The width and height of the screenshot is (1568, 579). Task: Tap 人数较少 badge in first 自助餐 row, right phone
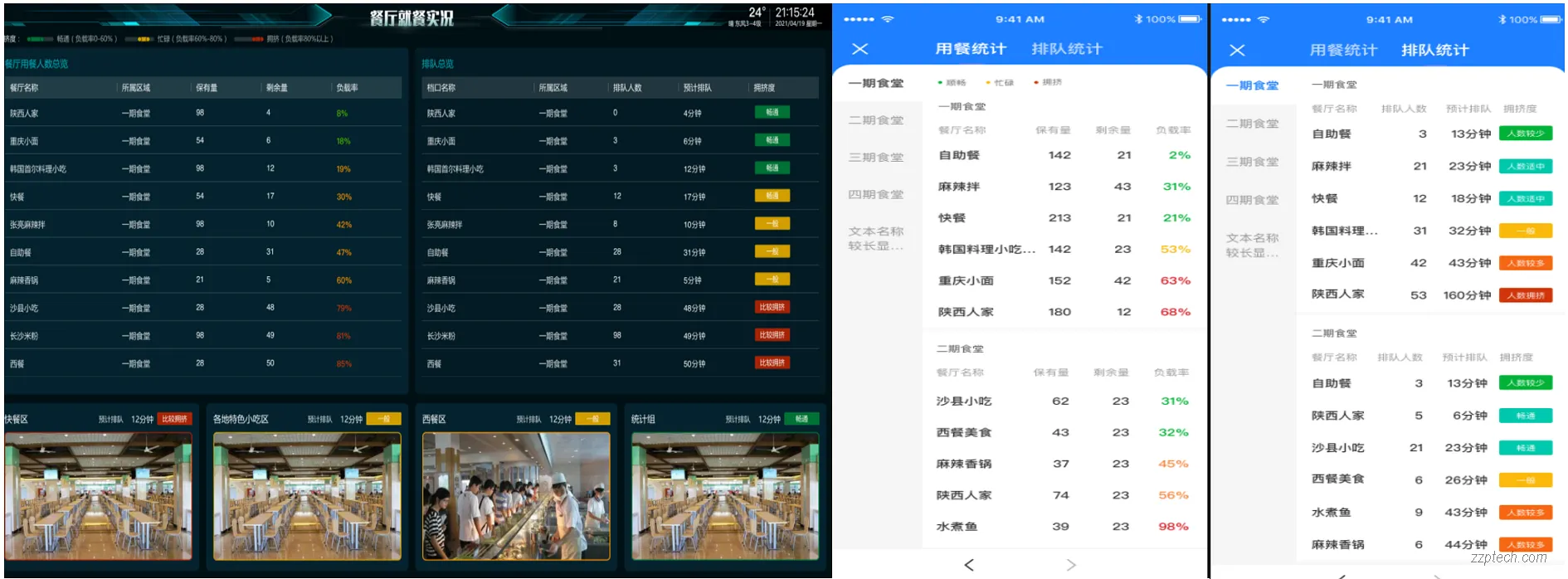pos(1526,134)
